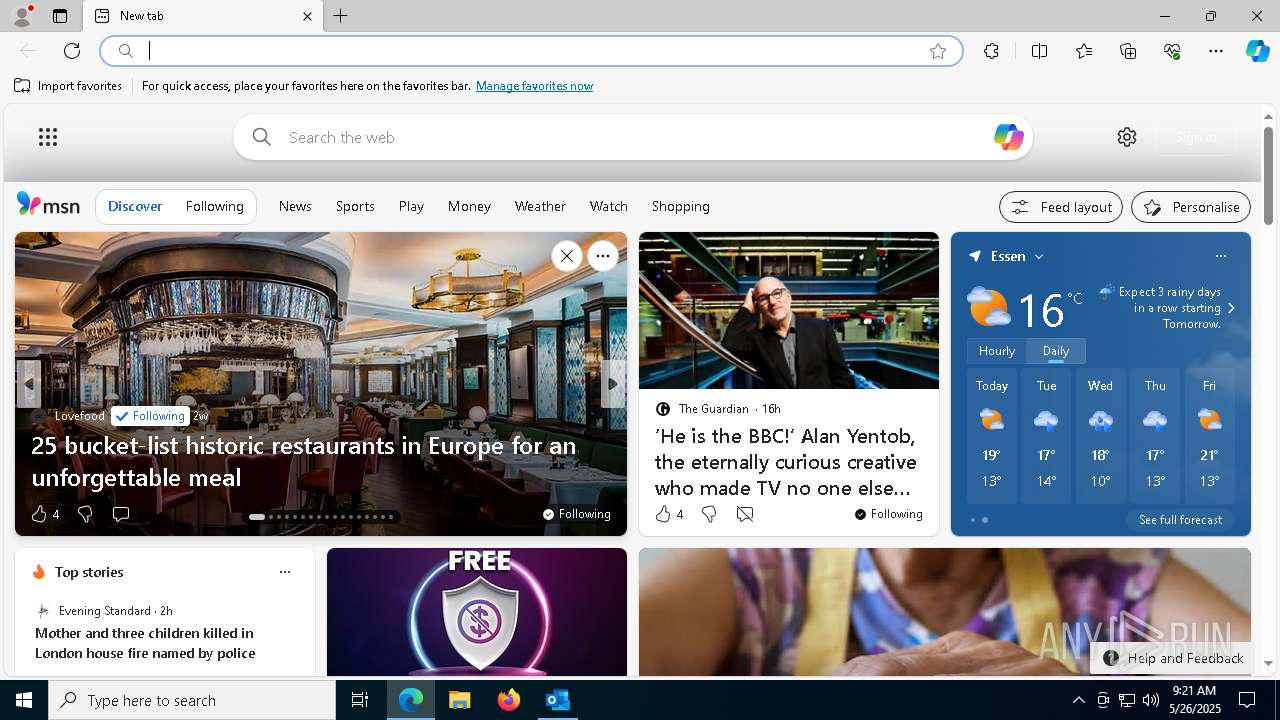The image size is (1280, 720).
Task: Open the Weather section
Action: point(540,206)
